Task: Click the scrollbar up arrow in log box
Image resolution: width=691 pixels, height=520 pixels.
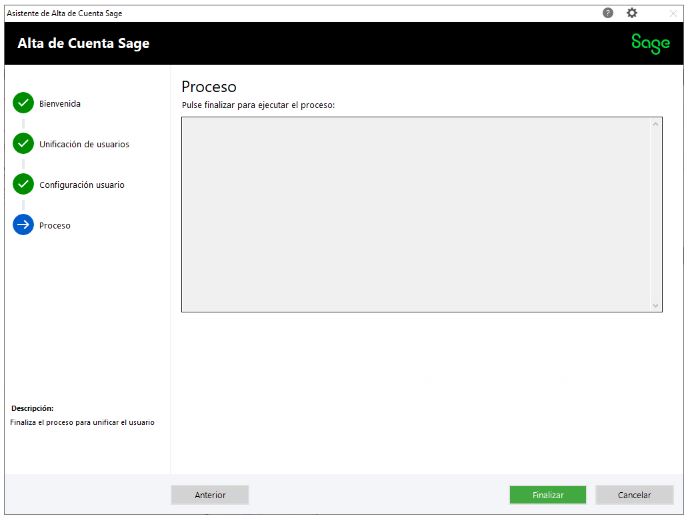Action: tap(655, 124)
